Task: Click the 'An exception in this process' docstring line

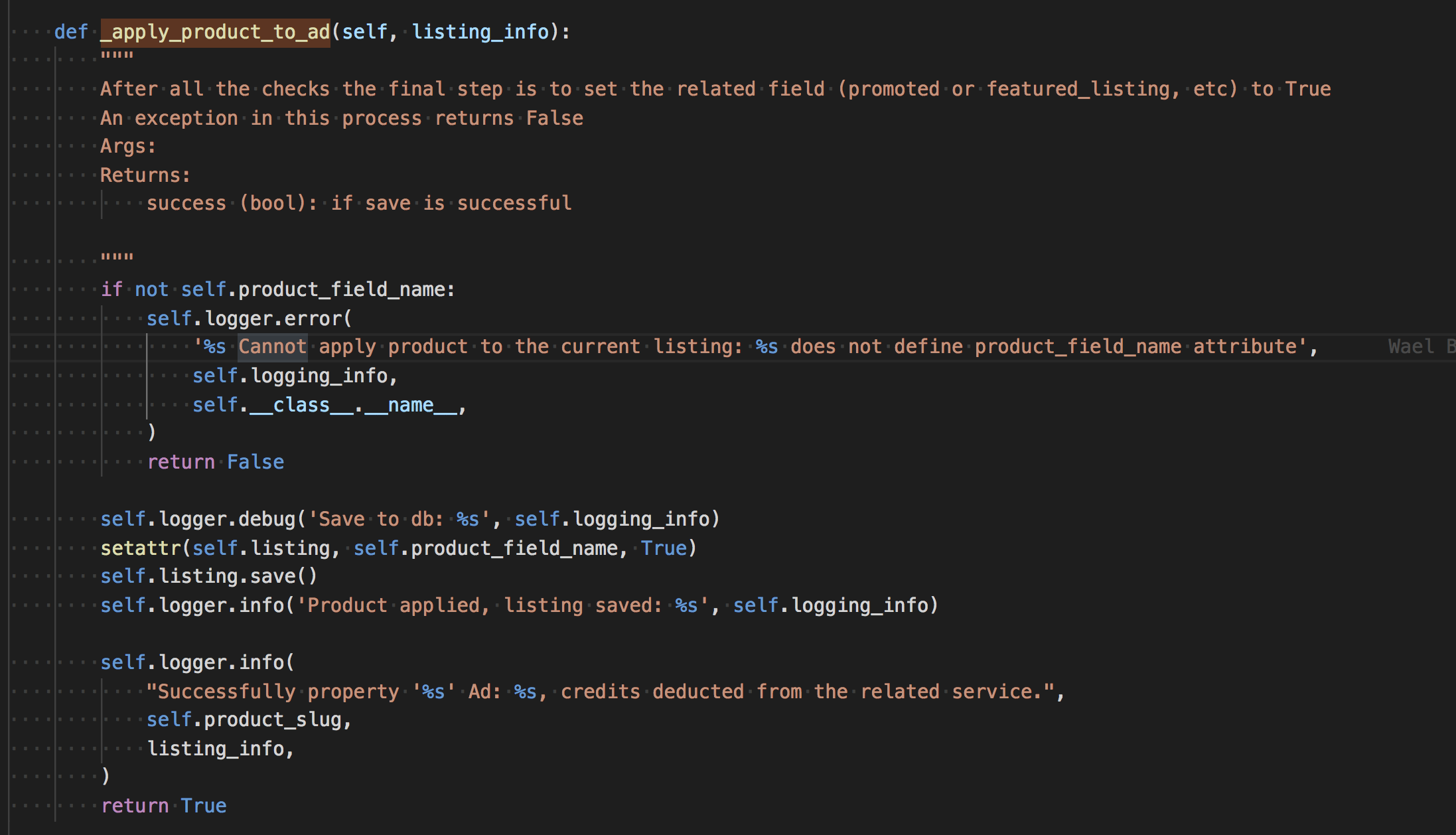Action: click(x=342, y=118)
